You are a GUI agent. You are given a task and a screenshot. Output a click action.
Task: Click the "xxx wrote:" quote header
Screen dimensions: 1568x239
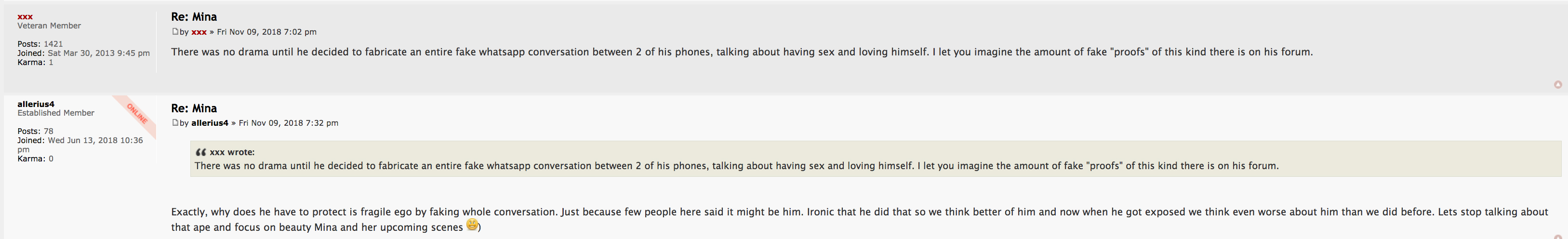coord(232,152)
